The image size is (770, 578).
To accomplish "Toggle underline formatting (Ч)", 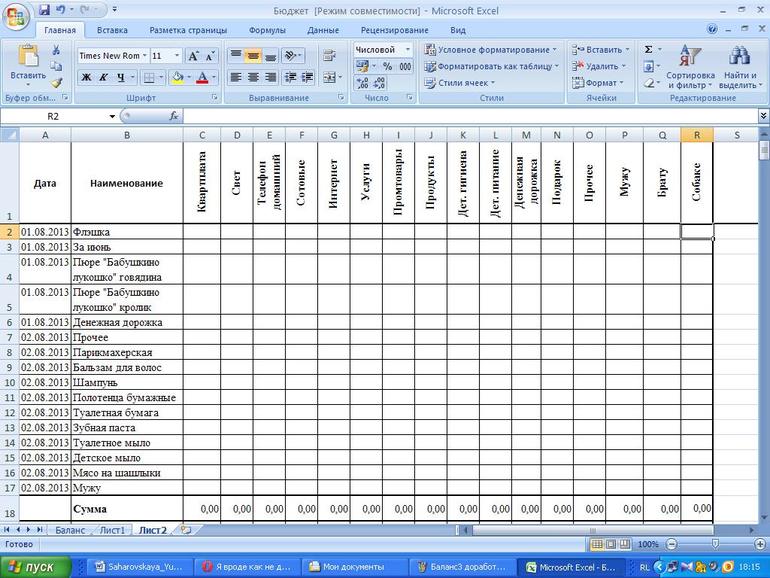I will [121, 78].
